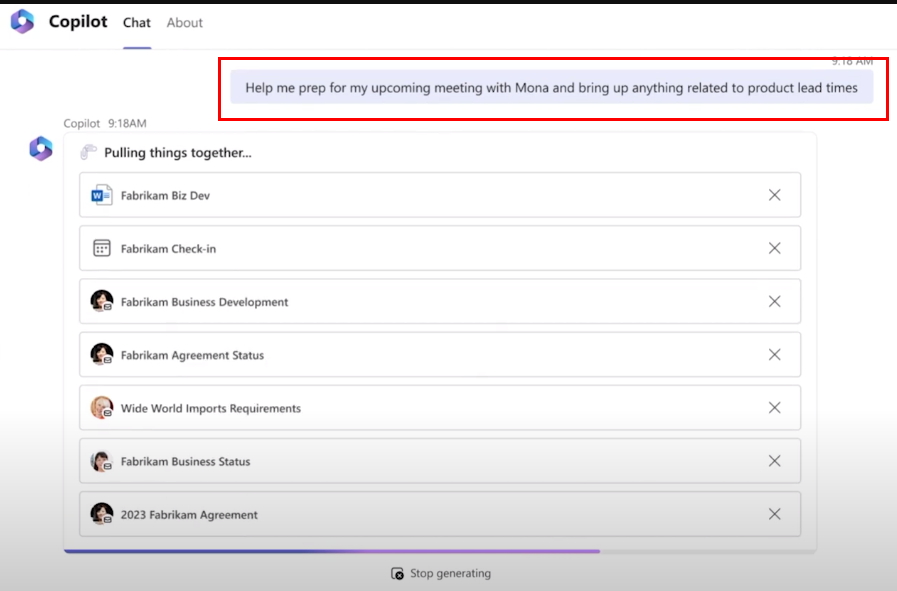
Task: Remove Wide World Imports Requirements item
Action: (775, 408)
